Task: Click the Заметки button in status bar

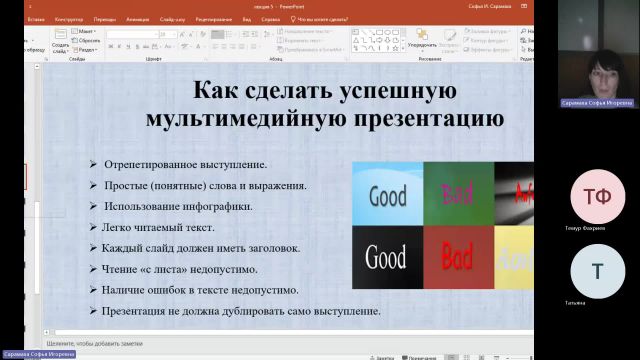Action: pos(382,358)
